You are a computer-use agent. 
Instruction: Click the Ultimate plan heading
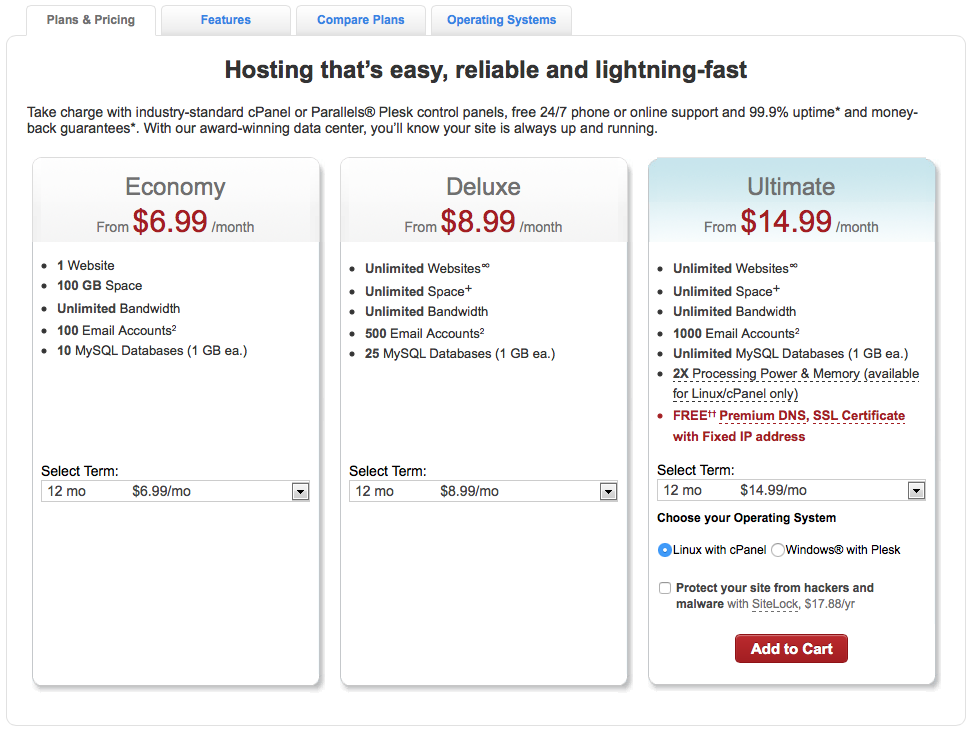tap(791, 187)
